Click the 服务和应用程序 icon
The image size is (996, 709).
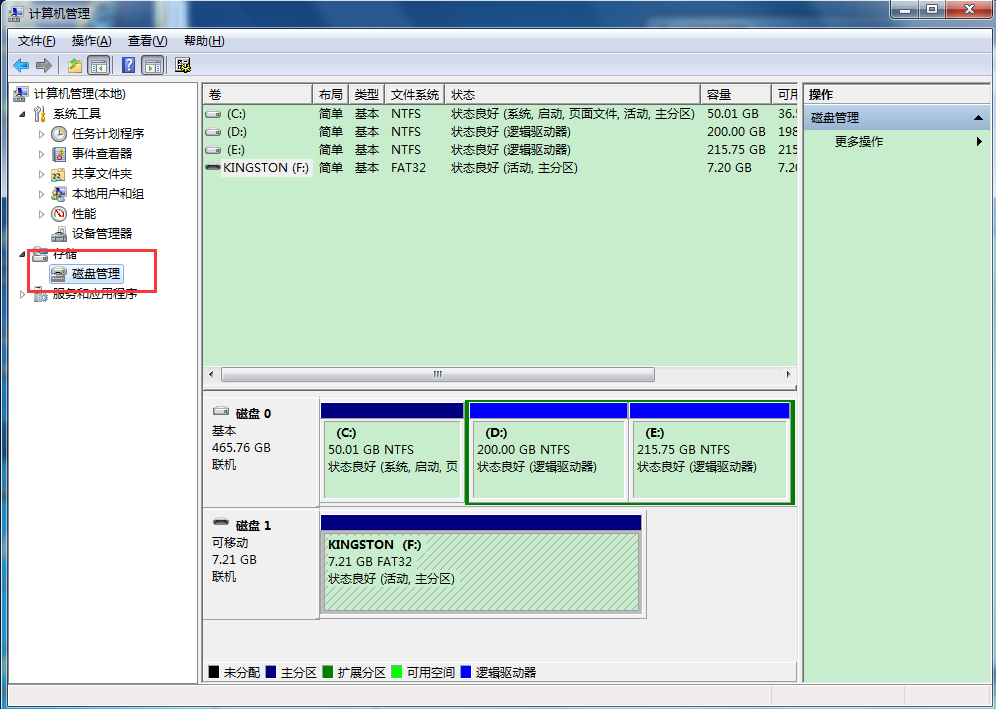click(40, 294)
